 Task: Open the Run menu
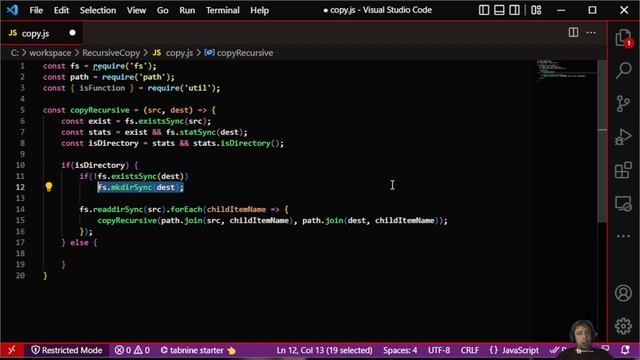point(187,10)
